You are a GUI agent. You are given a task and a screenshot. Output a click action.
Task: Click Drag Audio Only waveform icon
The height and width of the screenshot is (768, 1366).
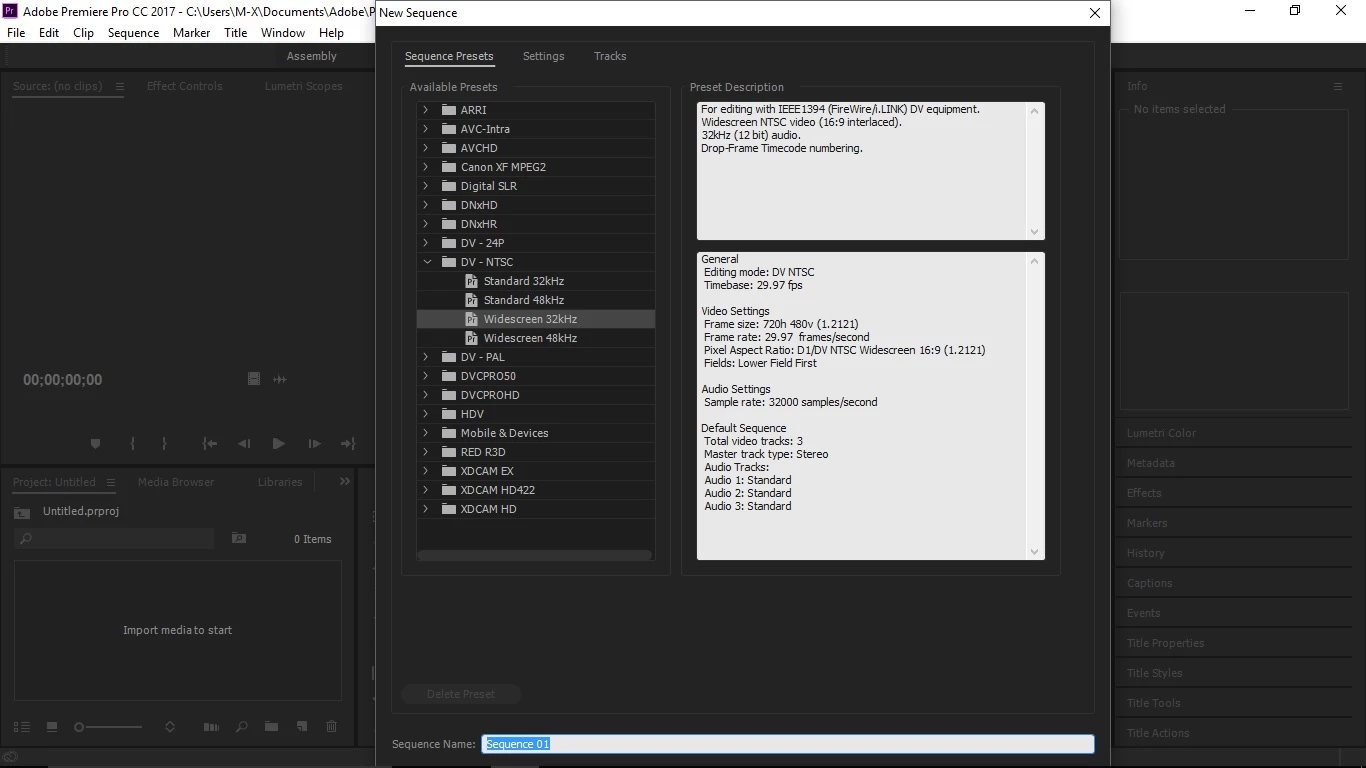(280, 379)
